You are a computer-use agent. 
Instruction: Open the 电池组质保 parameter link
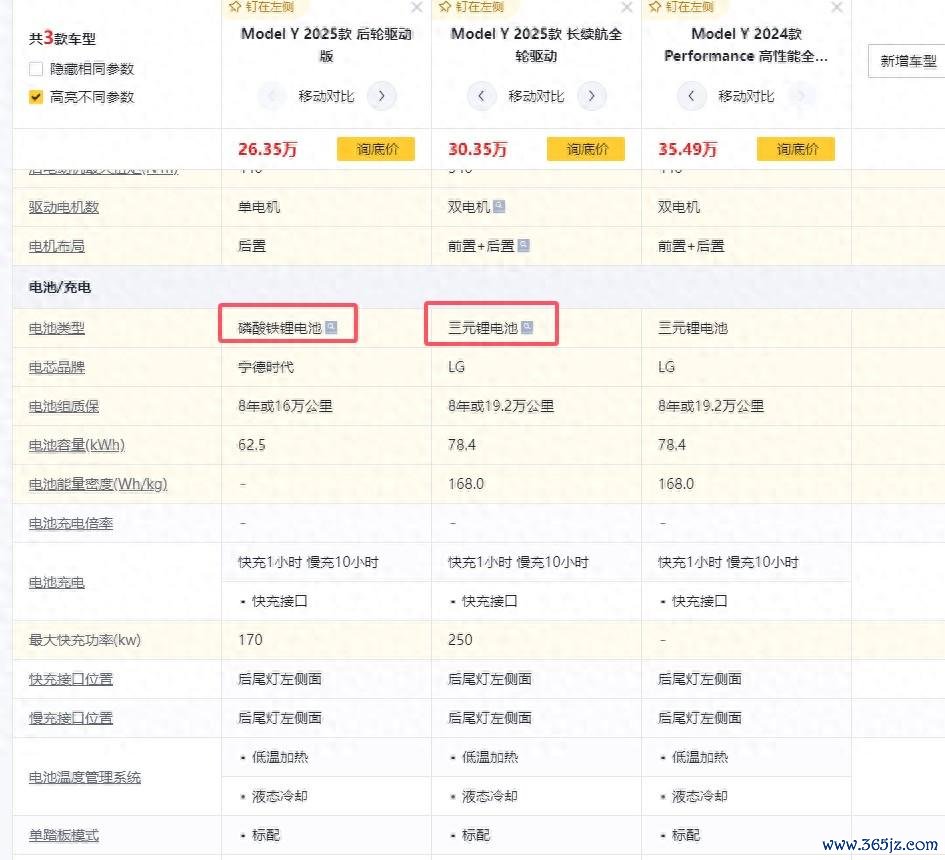pos(64,407)
